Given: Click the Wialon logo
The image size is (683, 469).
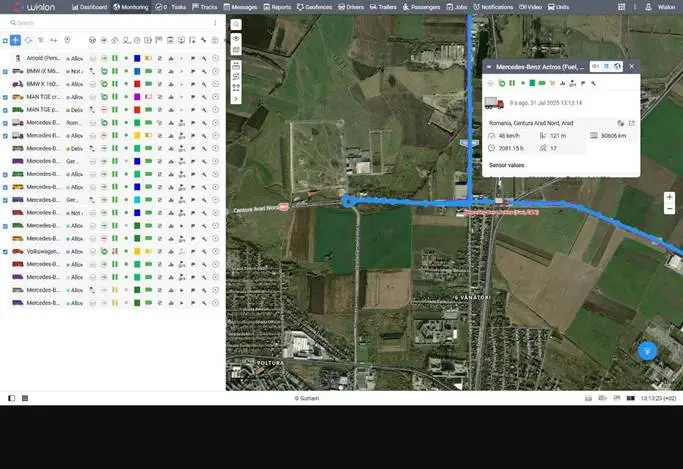Looking at the screenshot, I should pos(34,7).
